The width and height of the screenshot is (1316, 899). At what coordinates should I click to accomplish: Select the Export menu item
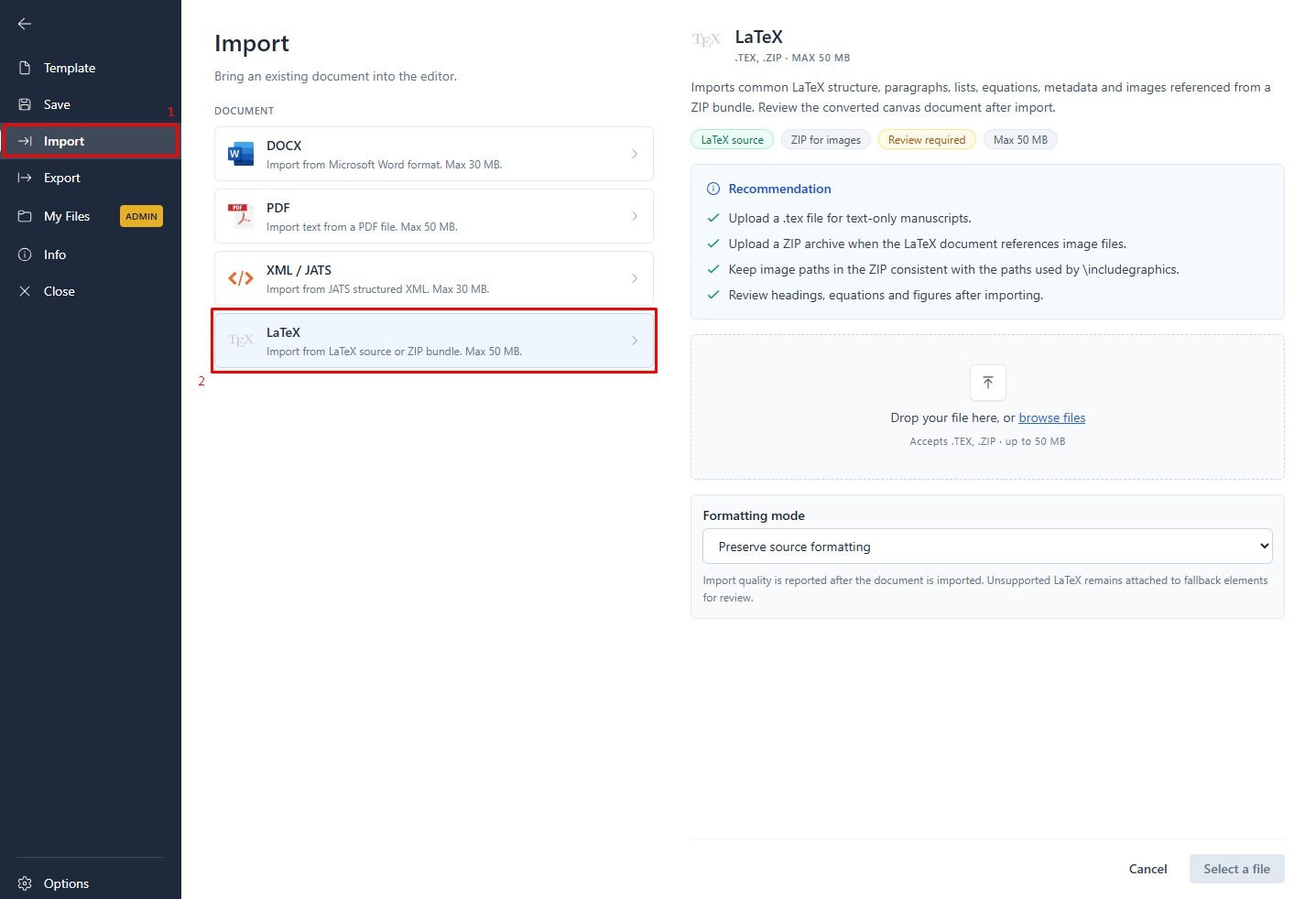coord(91,178)
